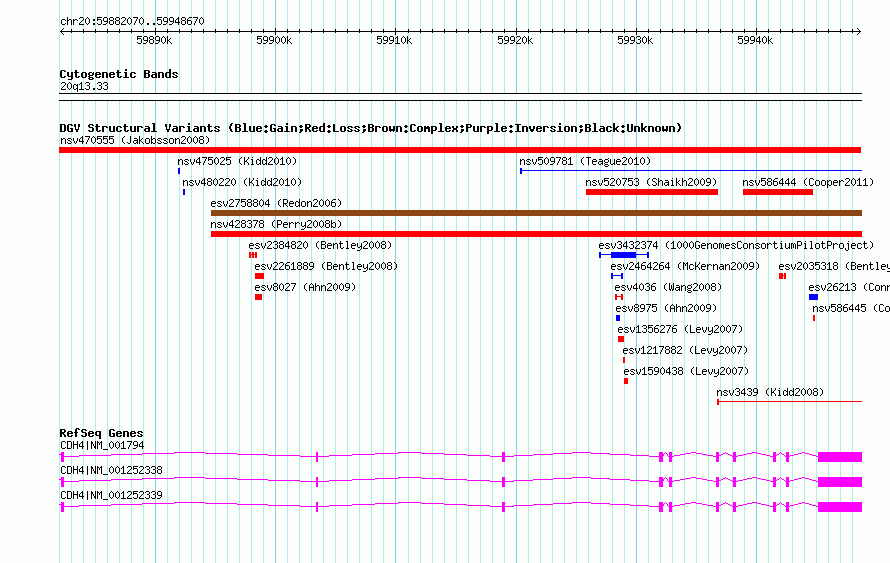
Task: Select the red esv2261889 variant glyph
Action: (x=259, y=276)
